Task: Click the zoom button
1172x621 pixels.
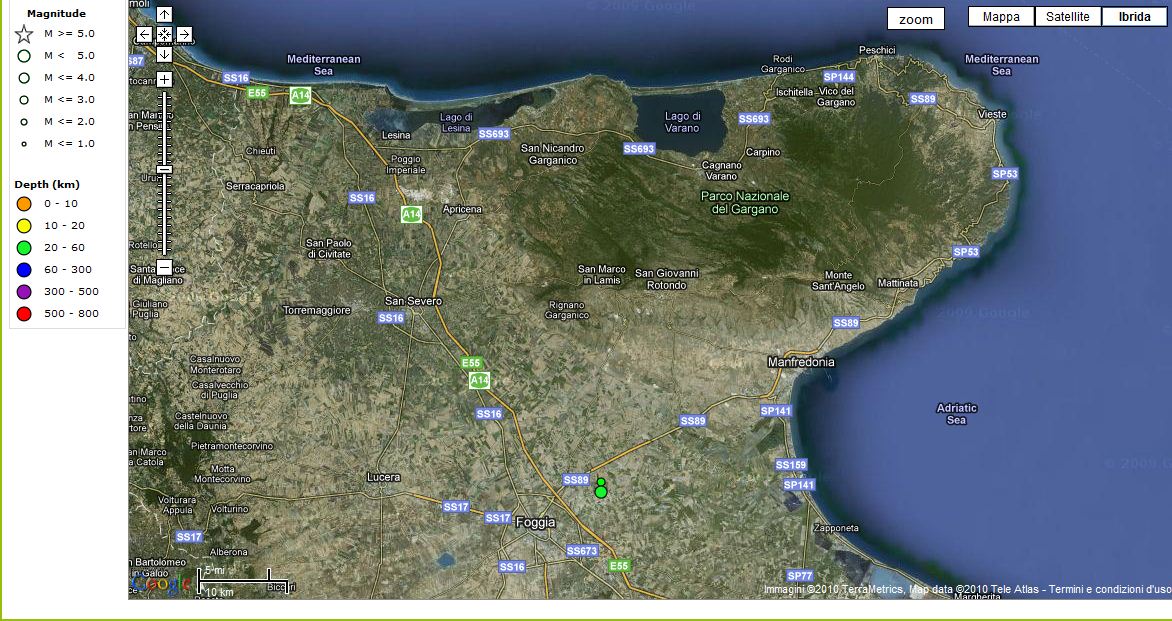Action: [916, 19]
